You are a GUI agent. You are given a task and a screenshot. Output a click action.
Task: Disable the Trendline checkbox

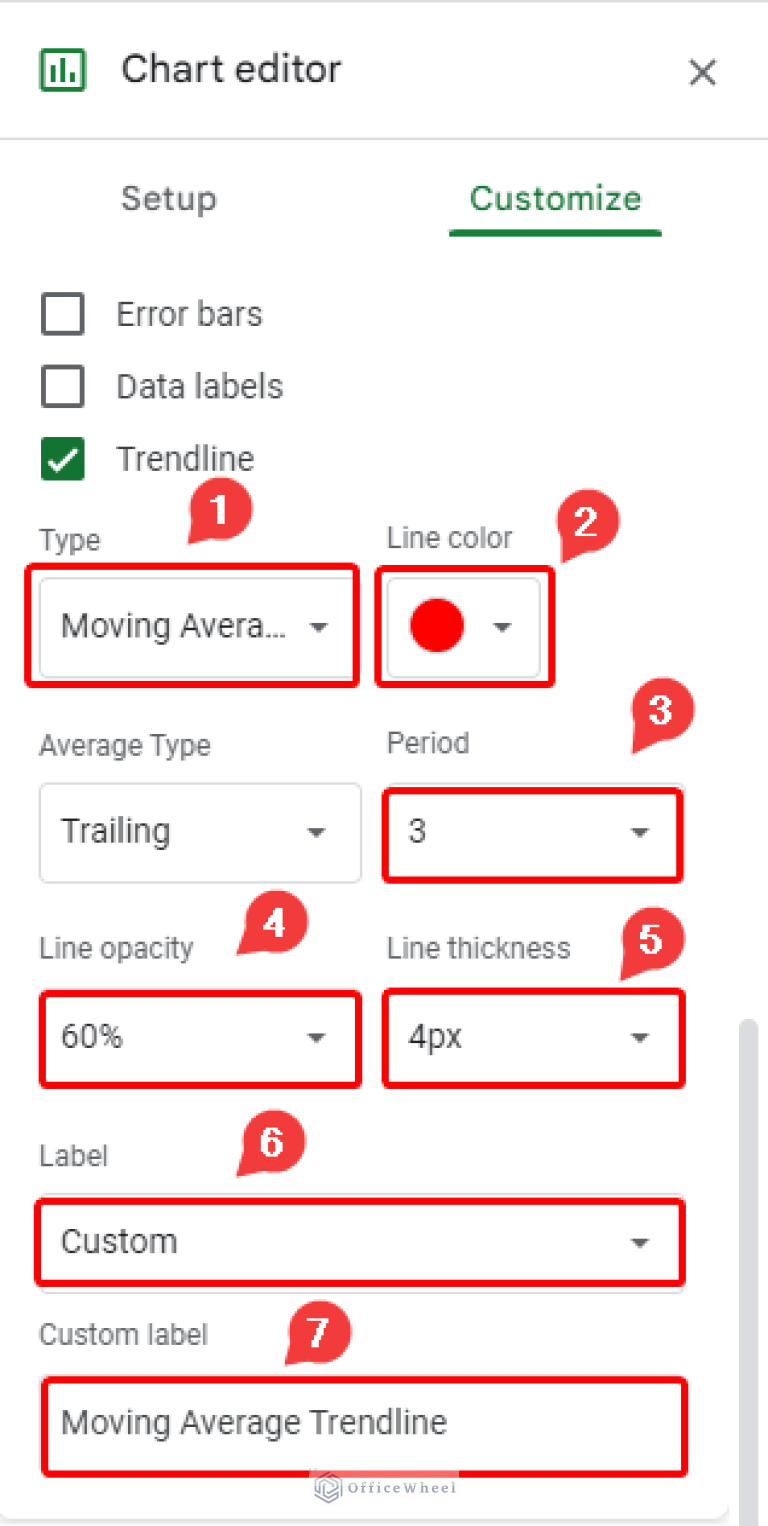pos(62,458)
